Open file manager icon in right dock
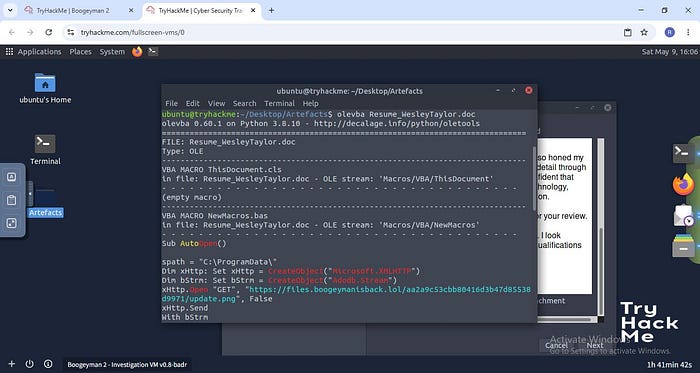This screenshot has width=700, height=373. tap(683, 246)
